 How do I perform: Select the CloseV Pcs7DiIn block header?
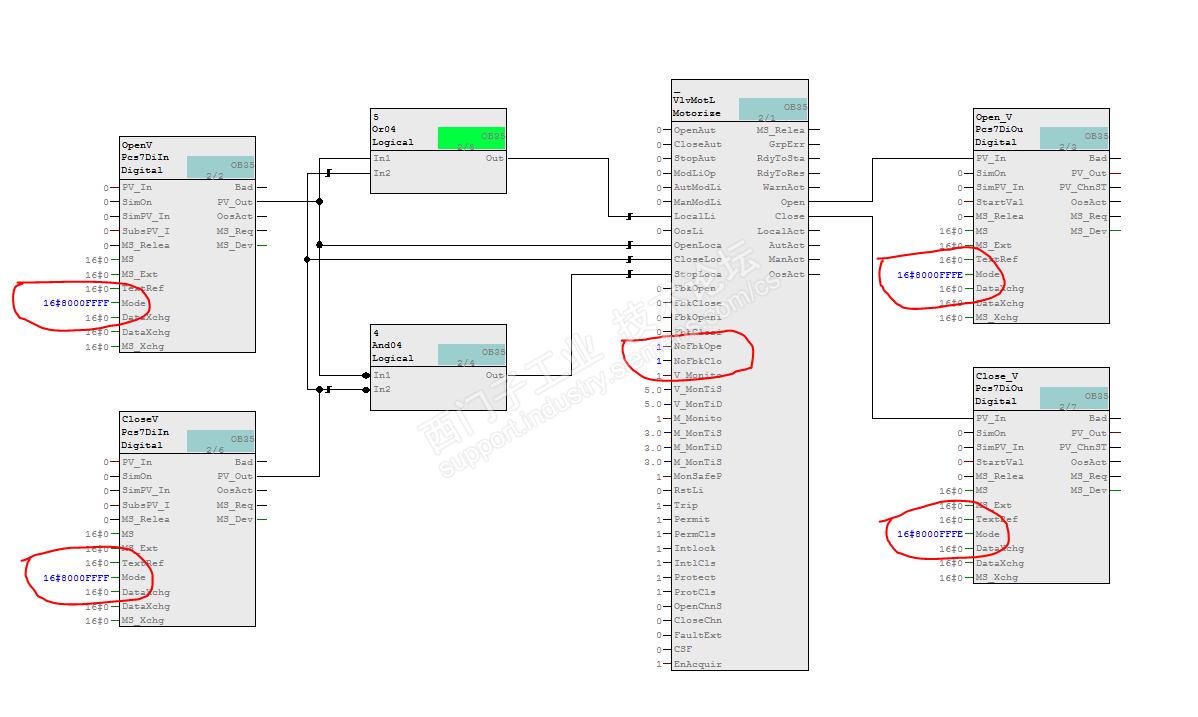pos(188,433)
